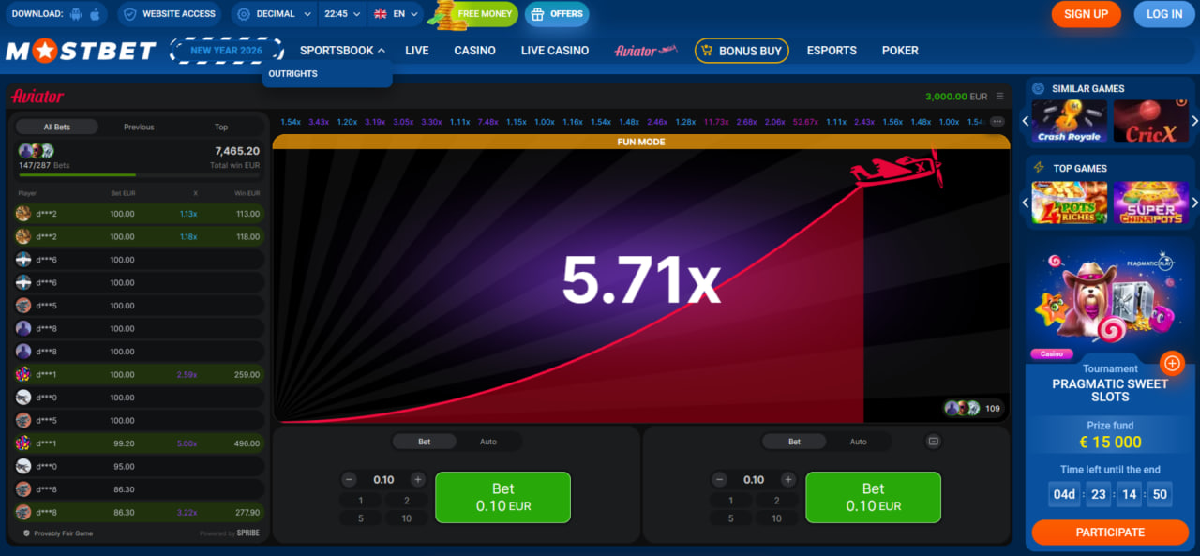This screenshot has width=1200, height=556.
Task: Go home via the Mostbet logo
Action: point(81,50)
